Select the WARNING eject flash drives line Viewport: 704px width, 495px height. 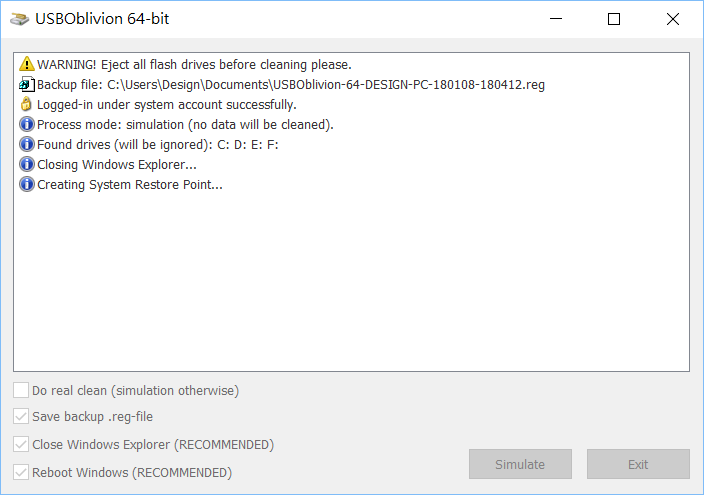[194, 65]
